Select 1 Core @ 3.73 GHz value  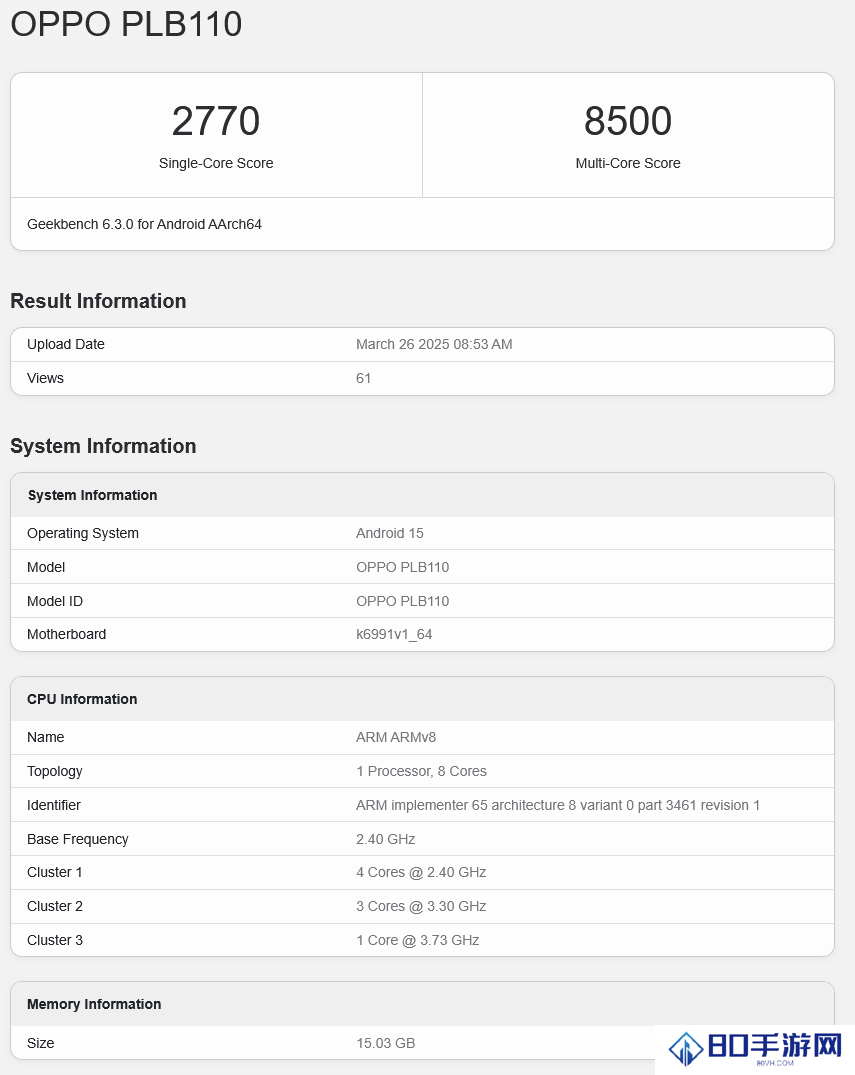coord(418,940)
